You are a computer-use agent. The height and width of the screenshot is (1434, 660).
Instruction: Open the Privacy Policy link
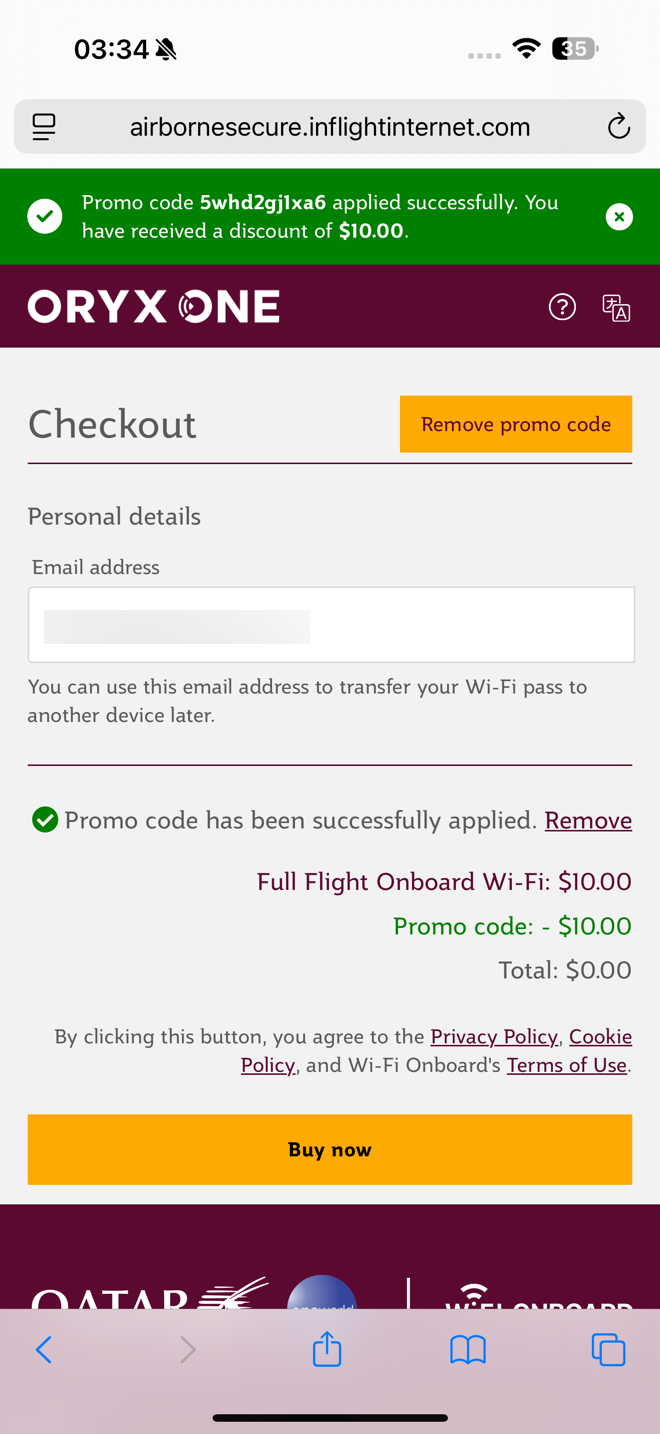[494, 1036]
